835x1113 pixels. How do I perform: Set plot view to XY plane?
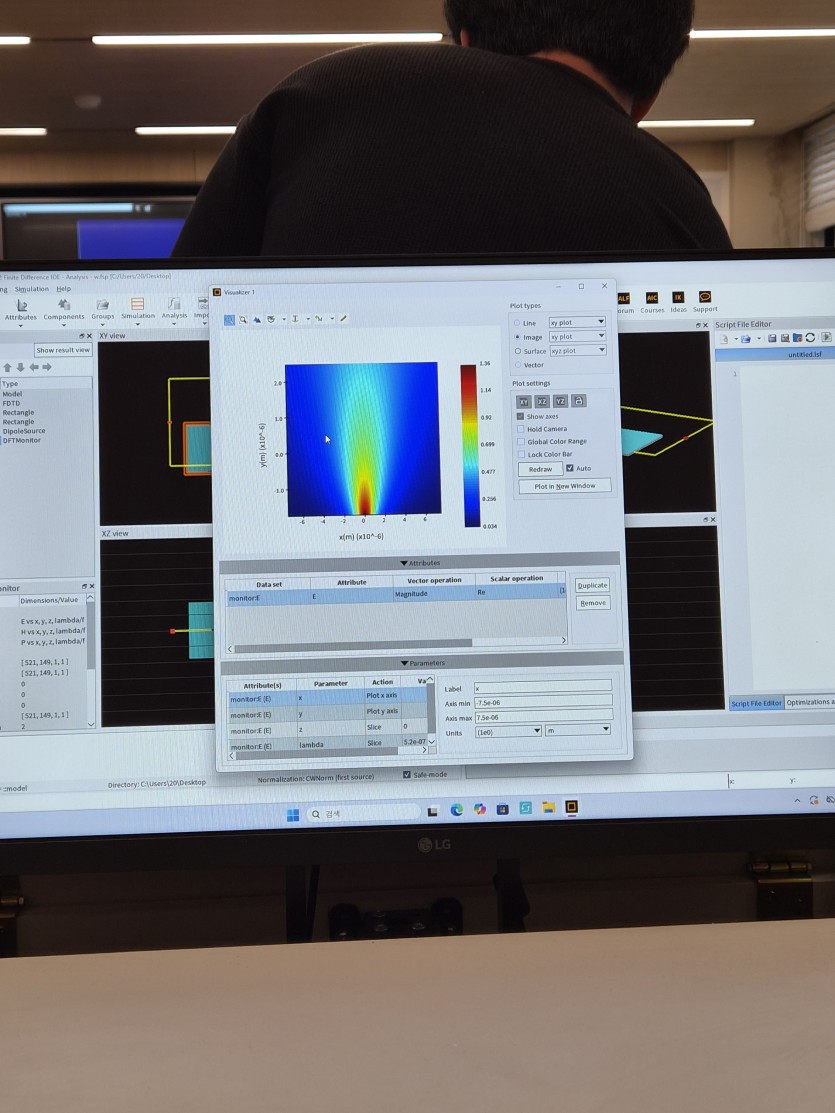tap(523, 402)
